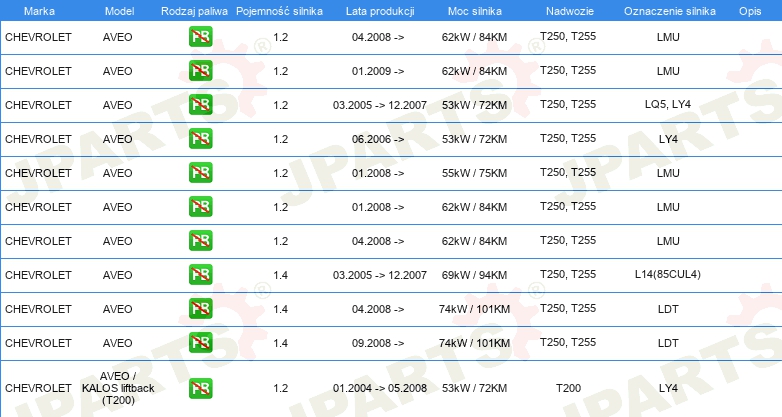Select the L14(85CUL4) engine code cell
Image resolution: width=782 pixels, height=417 pixels.
tap(667, 274)
